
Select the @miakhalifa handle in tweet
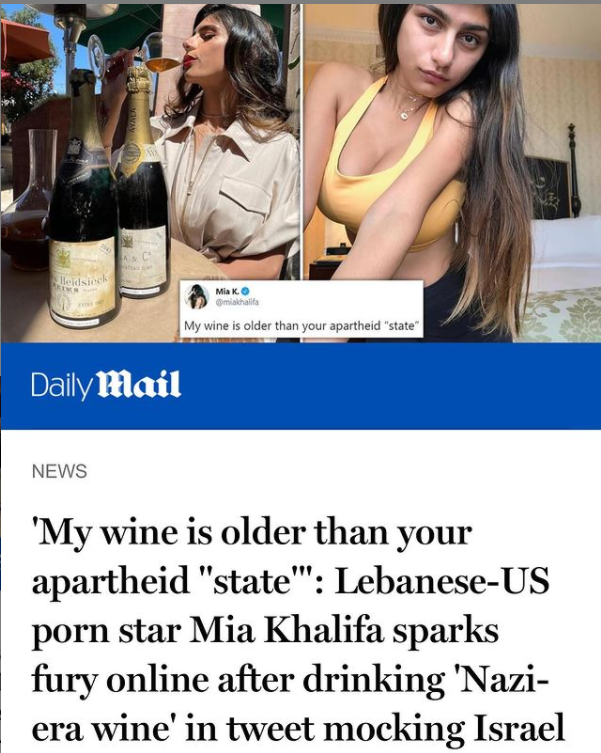pos(237,302)
